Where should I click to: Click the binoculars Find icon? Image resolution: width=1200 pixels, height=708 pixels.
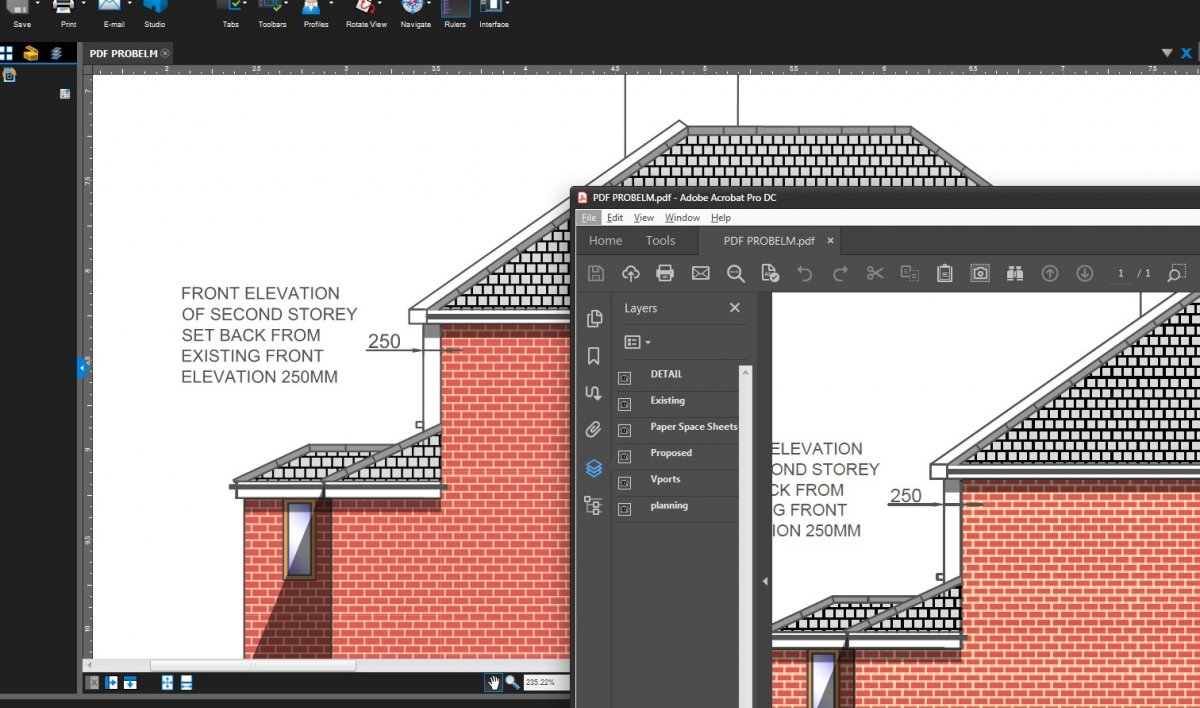[x=1015, y=273]
